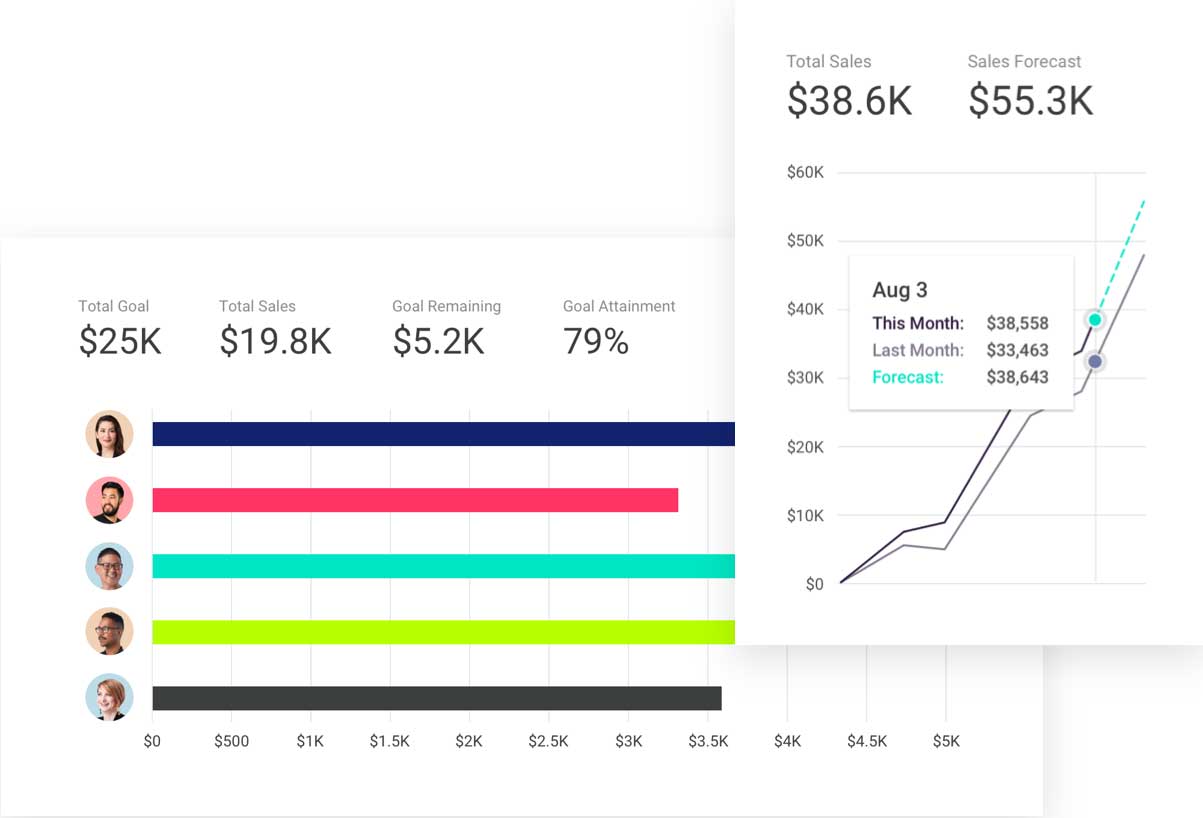Screen dimensions: 1203x818
Task: Click the pink sales bar
Action: (x=415, y=500)
